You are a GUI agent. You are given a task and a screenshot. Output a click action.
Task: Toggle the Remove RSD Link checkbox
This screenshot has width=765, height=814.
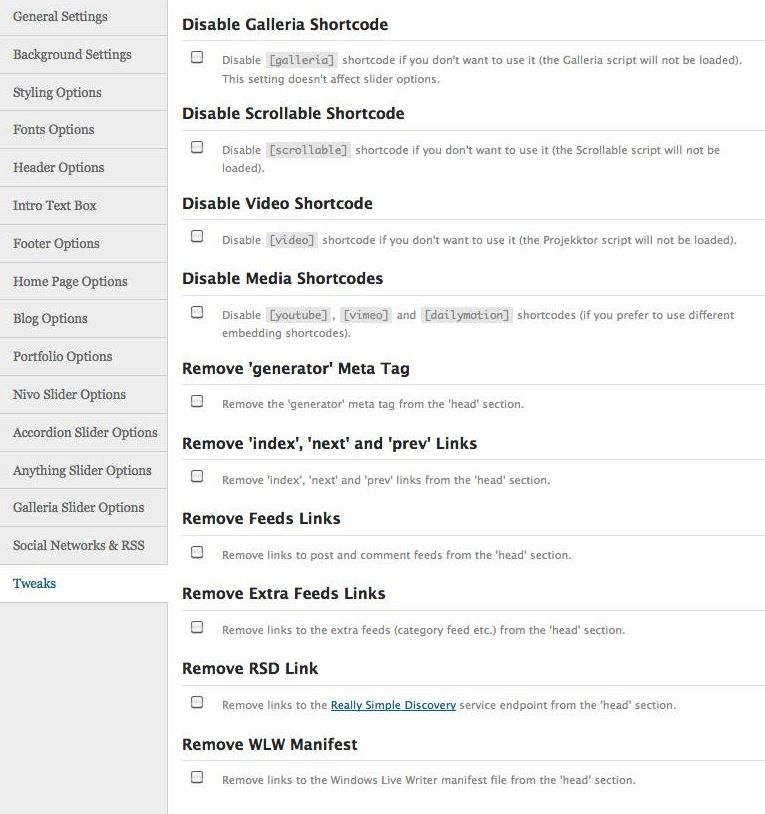click(x=197, y=703)
